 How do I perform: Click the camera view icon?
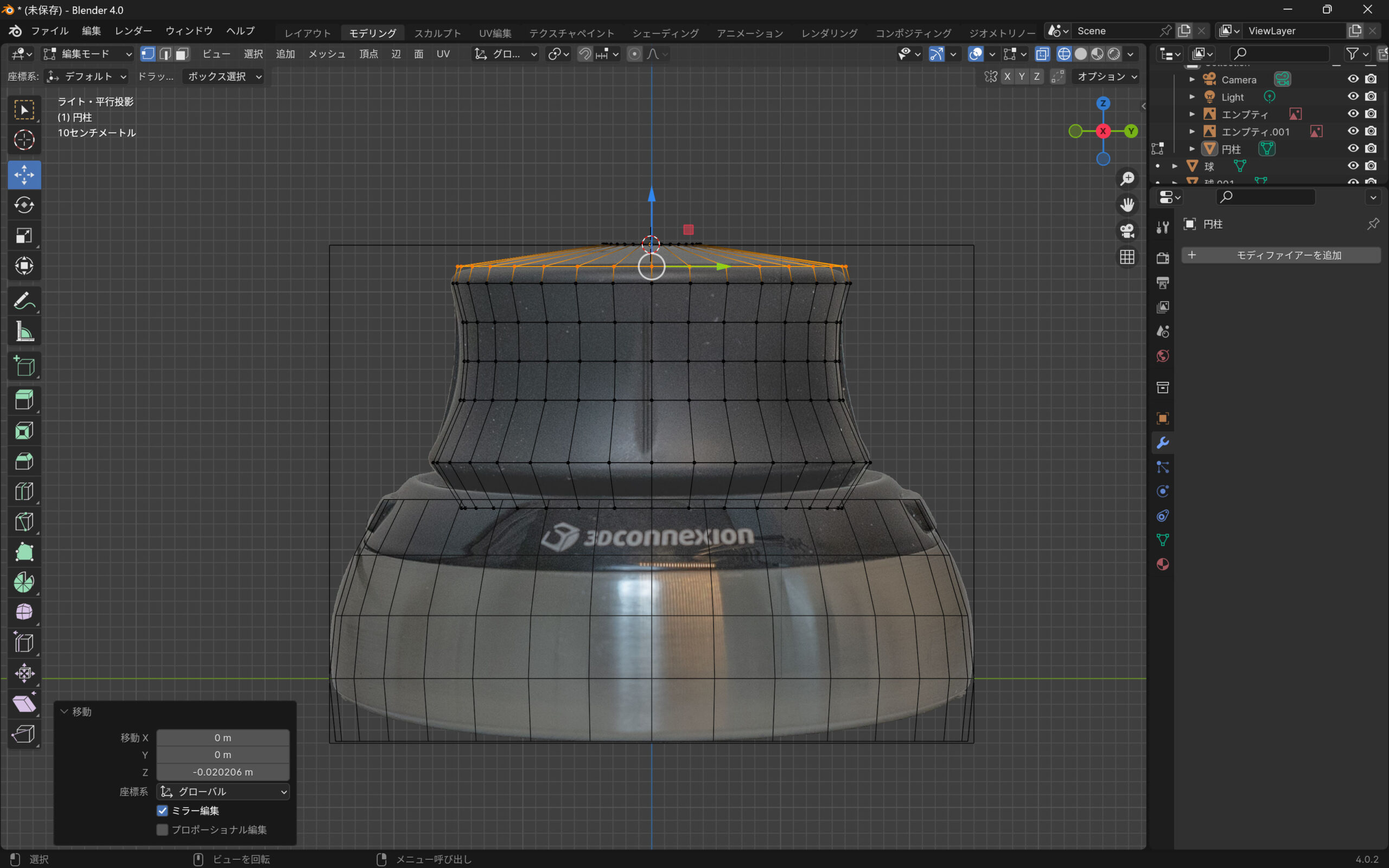[x=1127, y=231]
